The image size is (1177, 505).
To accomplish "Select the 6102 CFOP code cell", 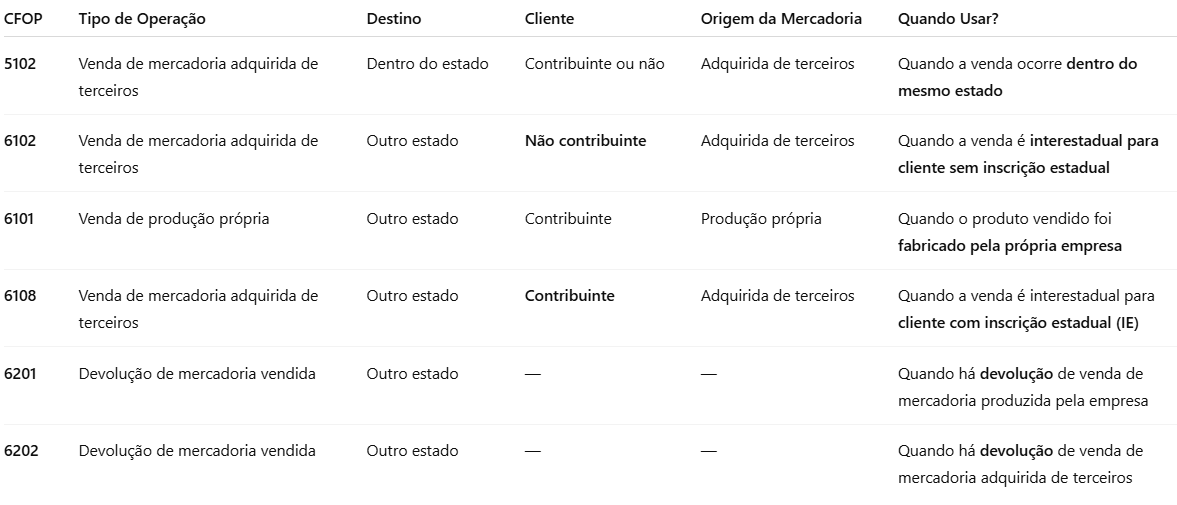I will point(20,141).
